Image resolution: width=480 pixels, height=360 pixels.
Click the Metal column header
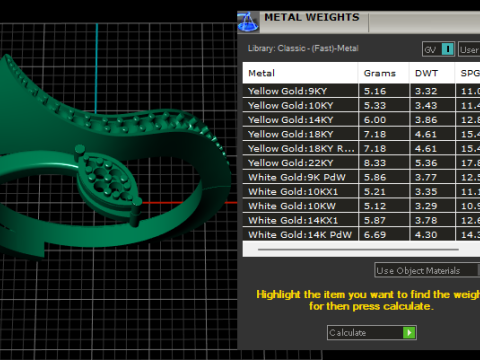point(300,73)
